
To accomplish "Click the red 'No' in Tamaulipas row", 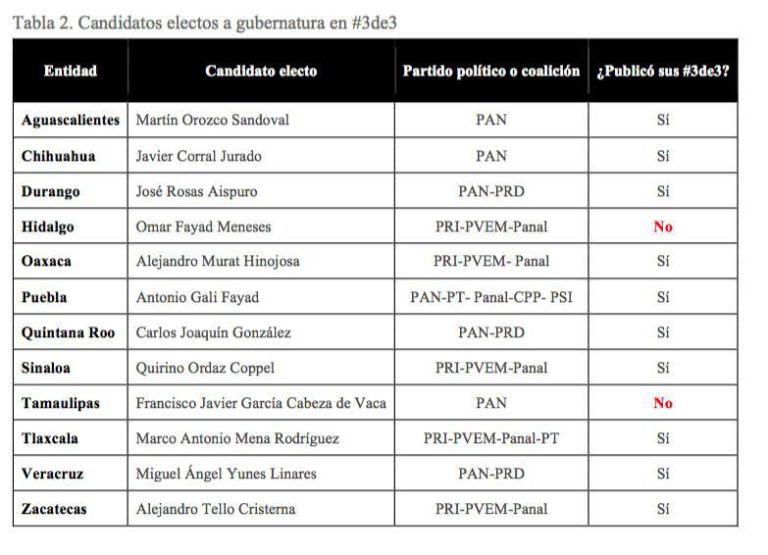I will pyautogui.click(x=663, y=403).
